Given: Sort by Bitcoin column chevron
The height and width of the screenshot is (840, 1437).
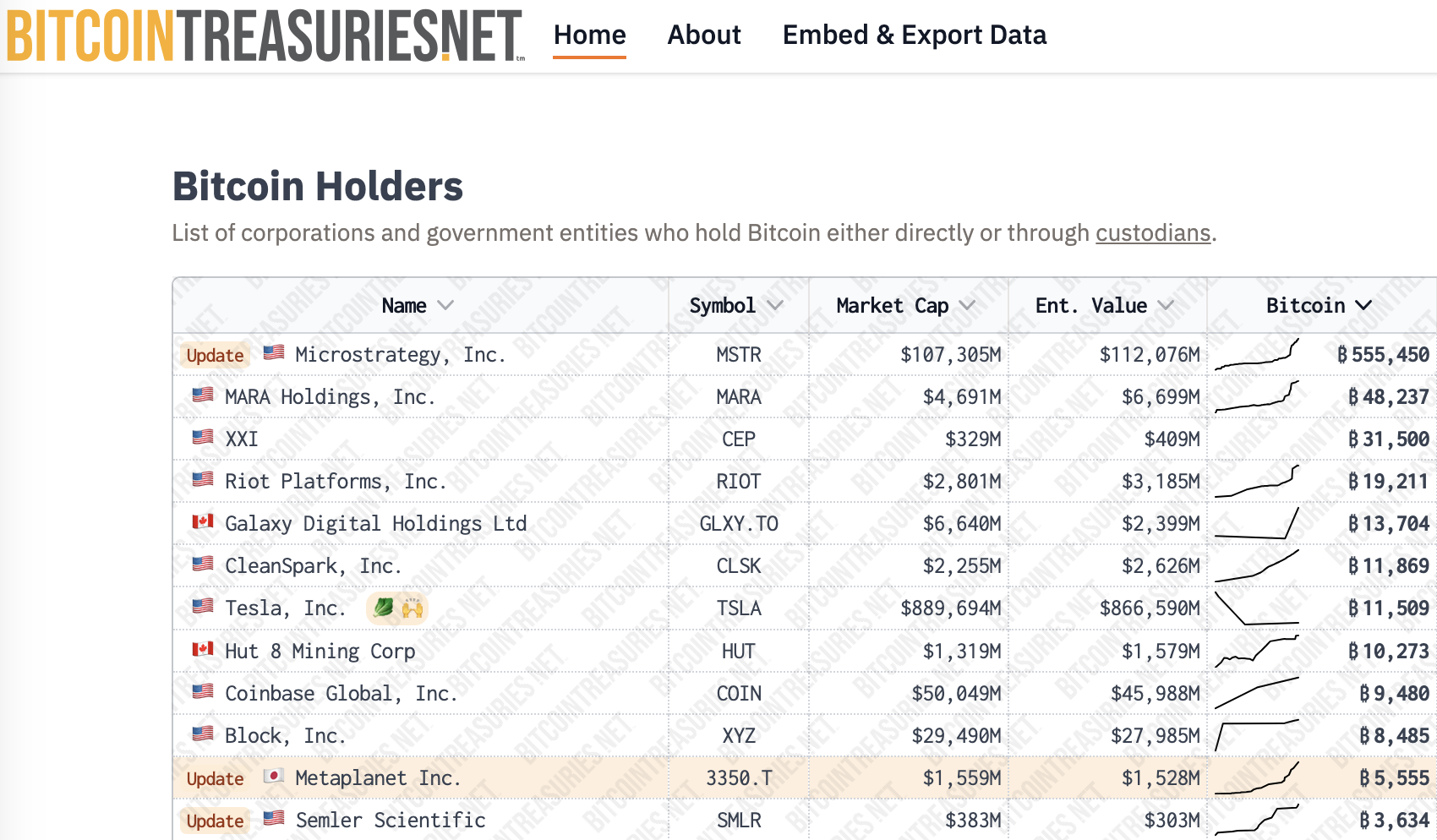Looking at the screenshot, I should [1363, 306].
